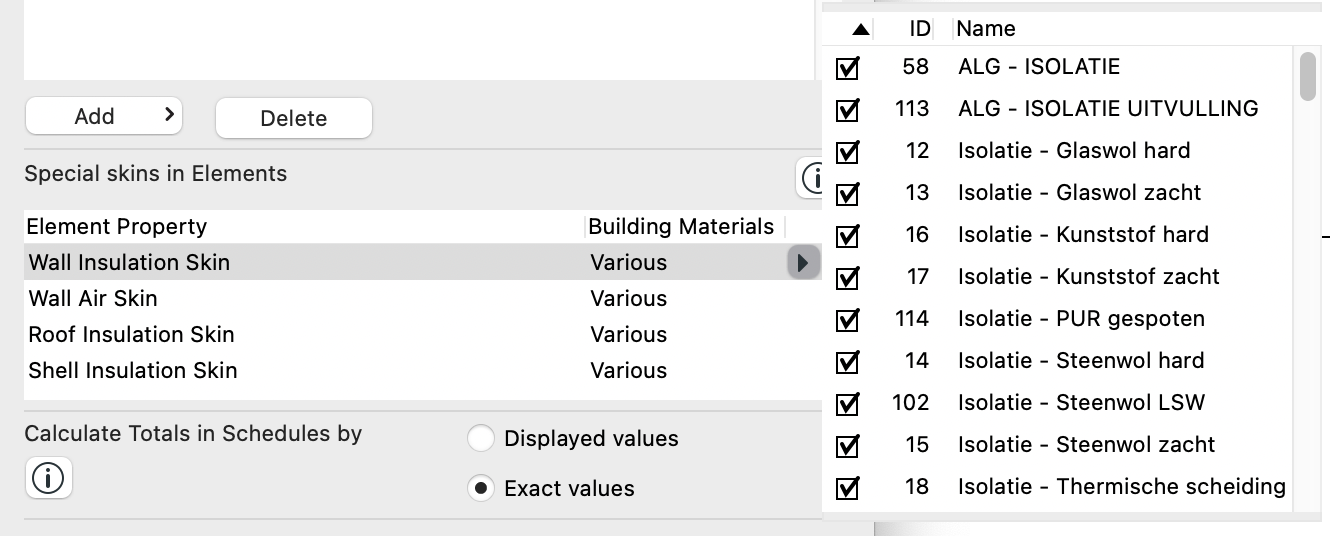The image size is (1330, 536).
Task: Toggle Isolatie - Steenwol LSW checkbox
Action: point(848,404)
